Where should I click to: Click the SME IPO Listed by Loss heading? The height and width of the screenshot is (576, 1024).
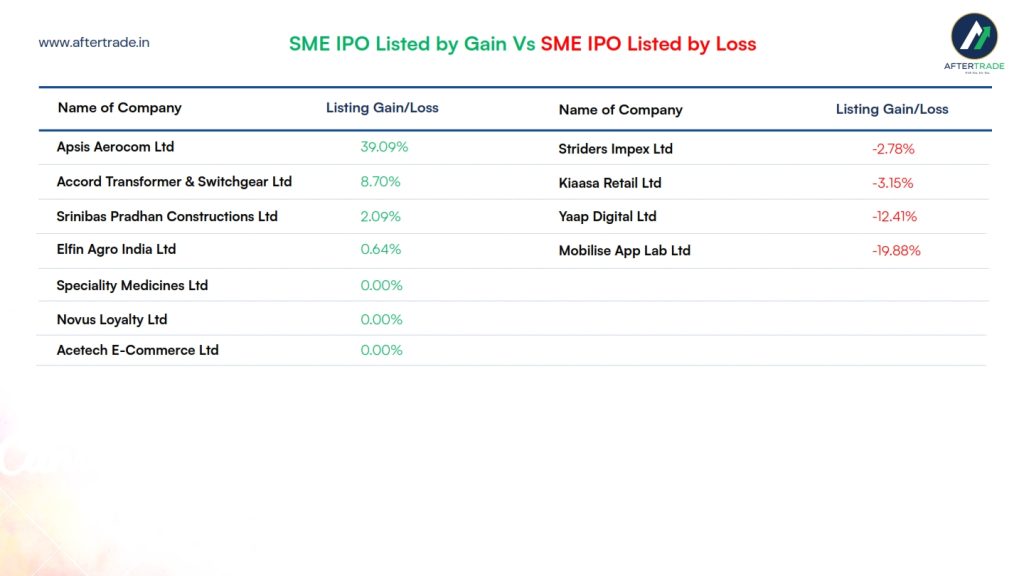click(648, 44)
